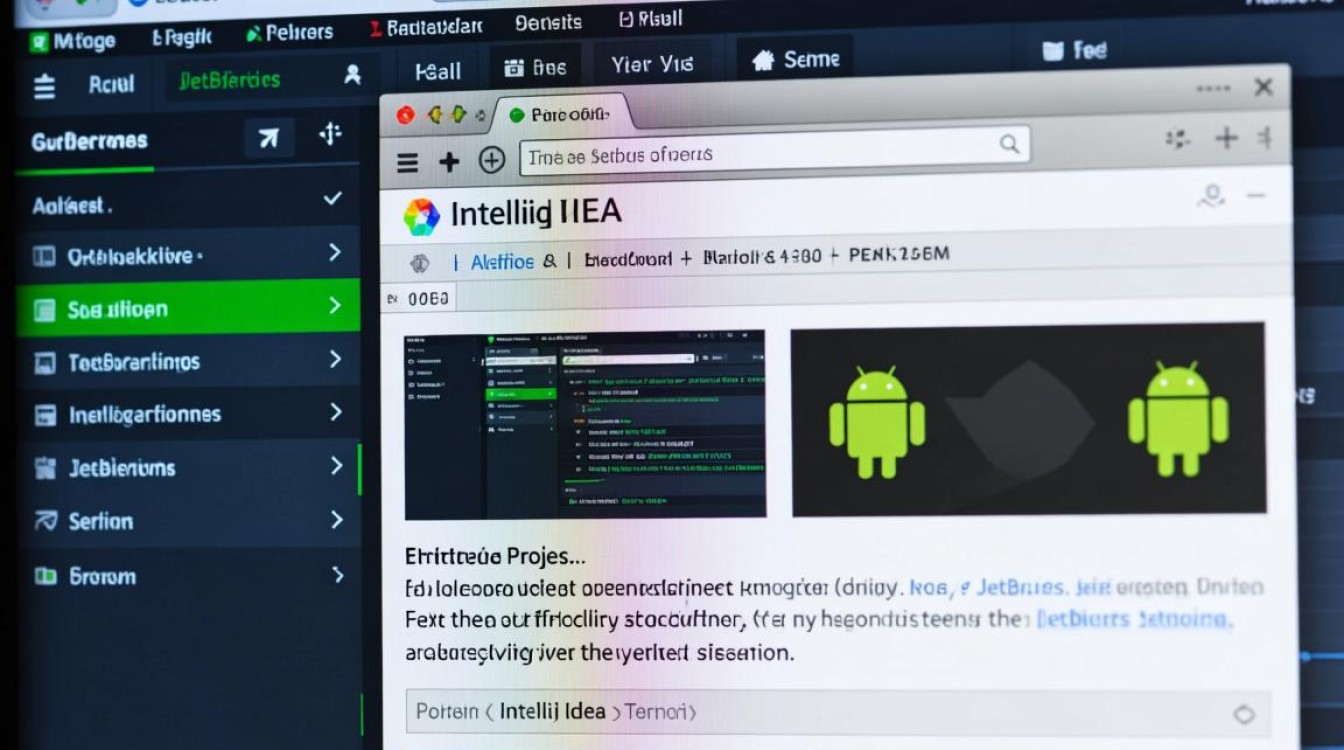Viewport: 1344px width, 750px height.
Task: Click the plus icon beside hamburger menu
Action: coord(449,162)
